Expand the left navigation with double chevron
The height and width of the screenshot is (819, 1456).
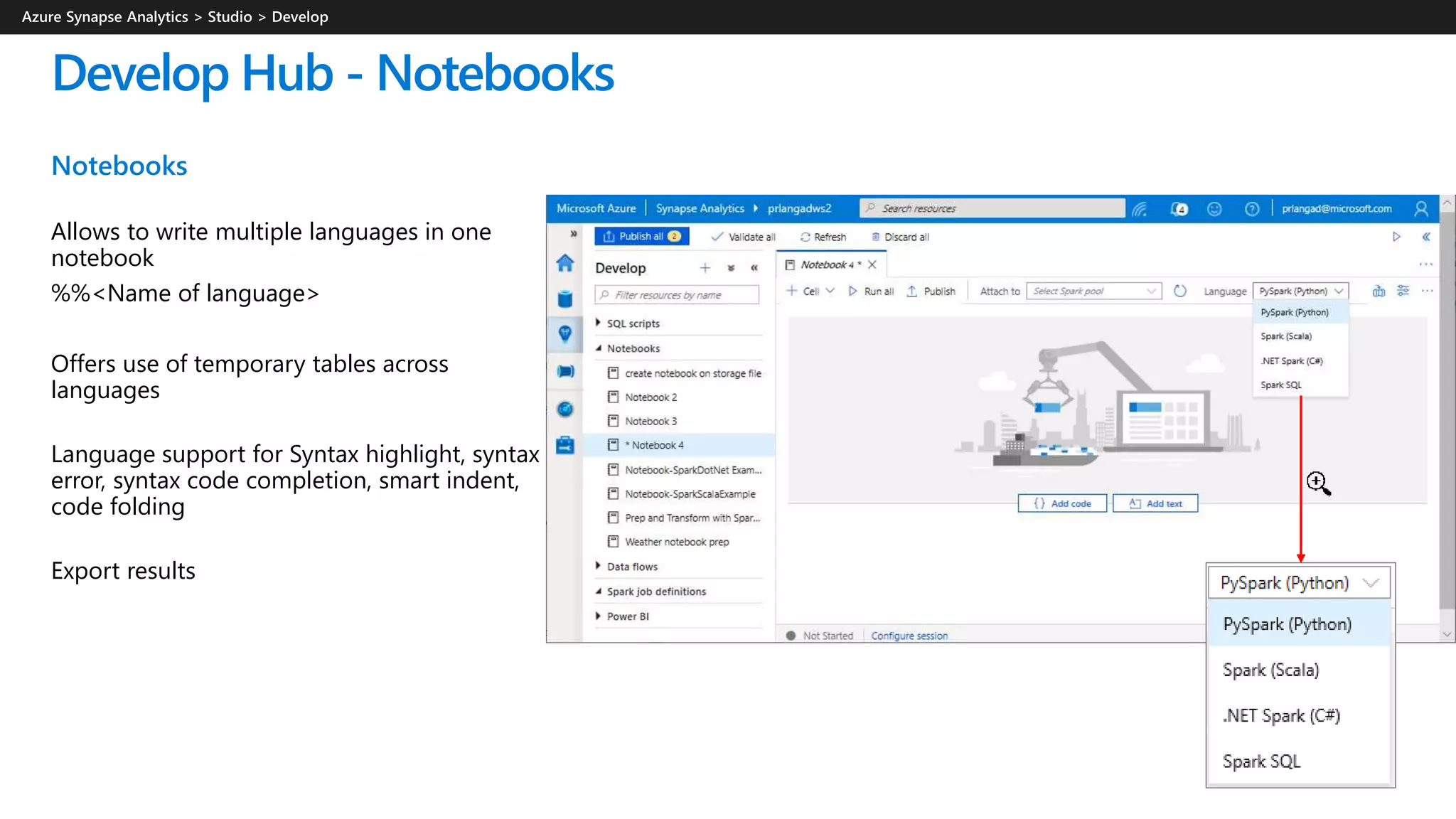pyautogui.click(x=573, y=234)
